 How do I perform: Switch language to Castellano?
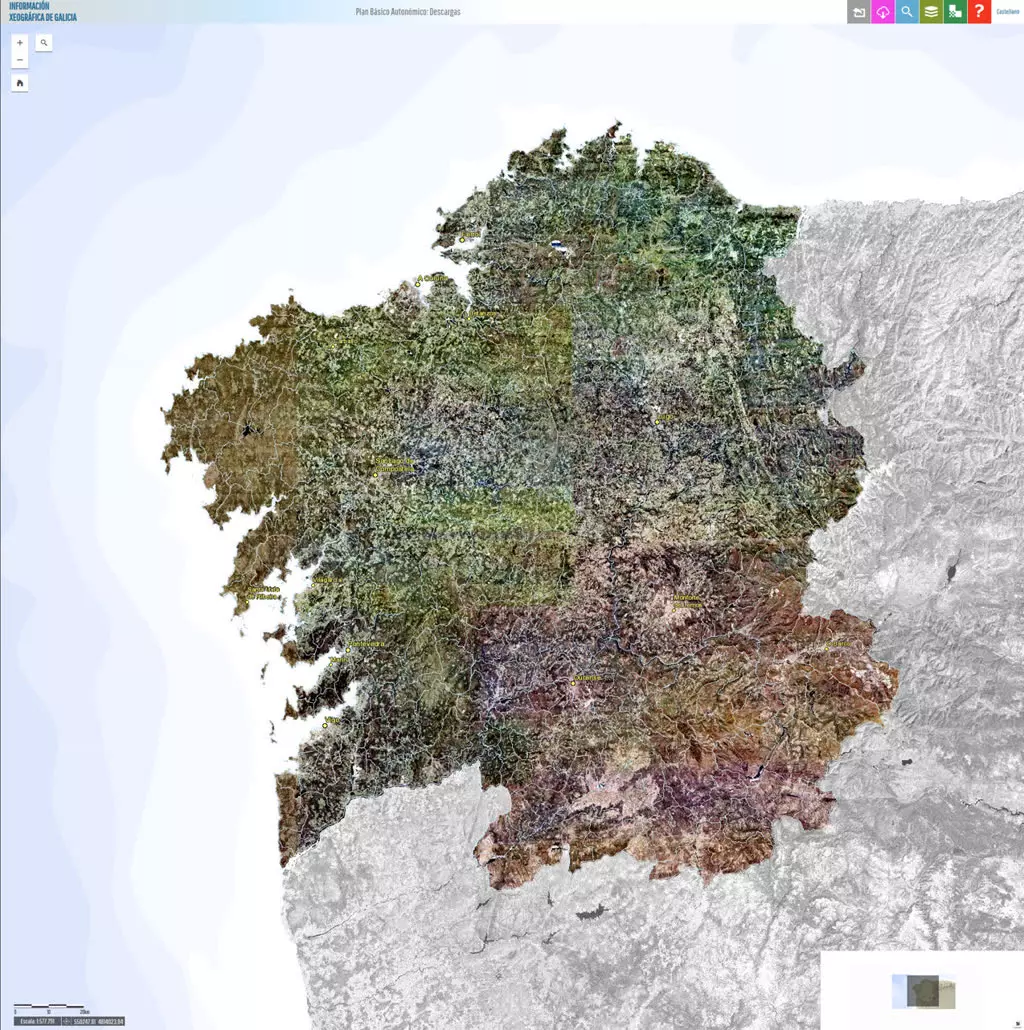(1008, 12)
